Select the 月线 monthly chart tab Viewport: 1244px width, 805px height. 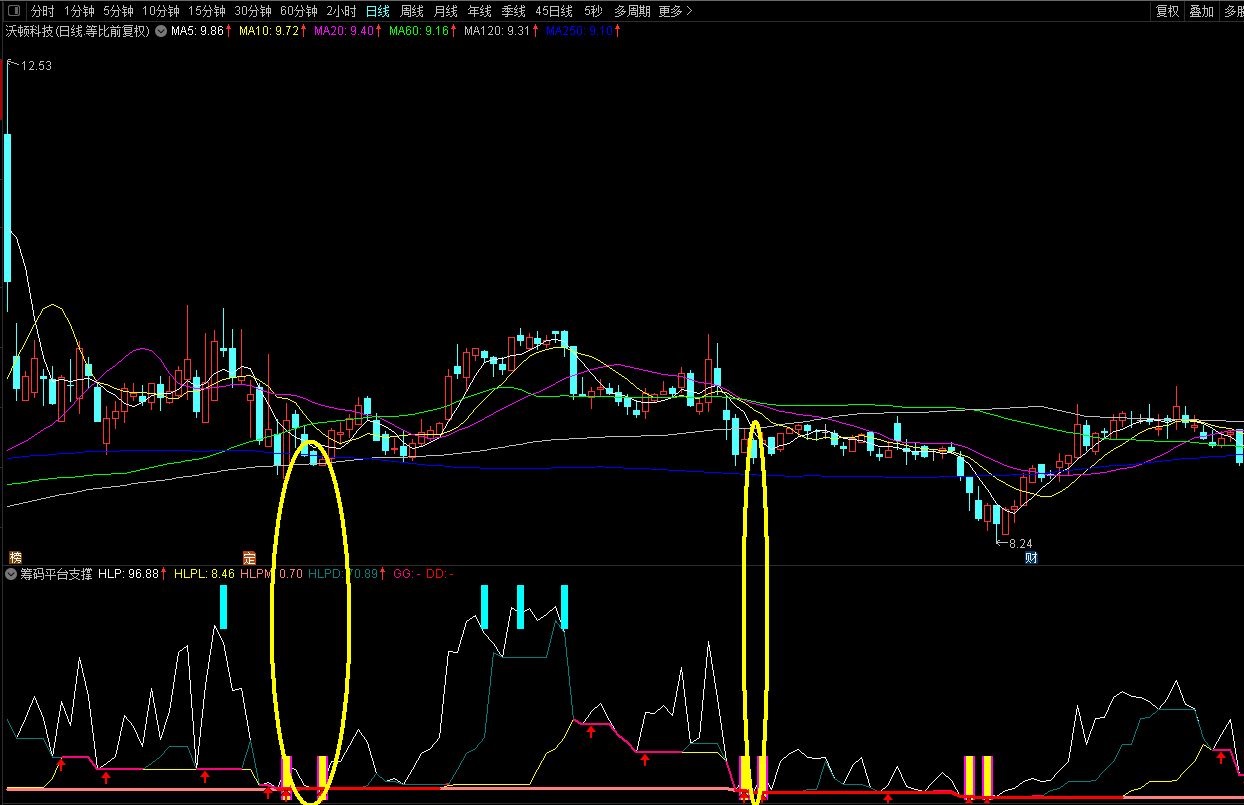point(446,12)
